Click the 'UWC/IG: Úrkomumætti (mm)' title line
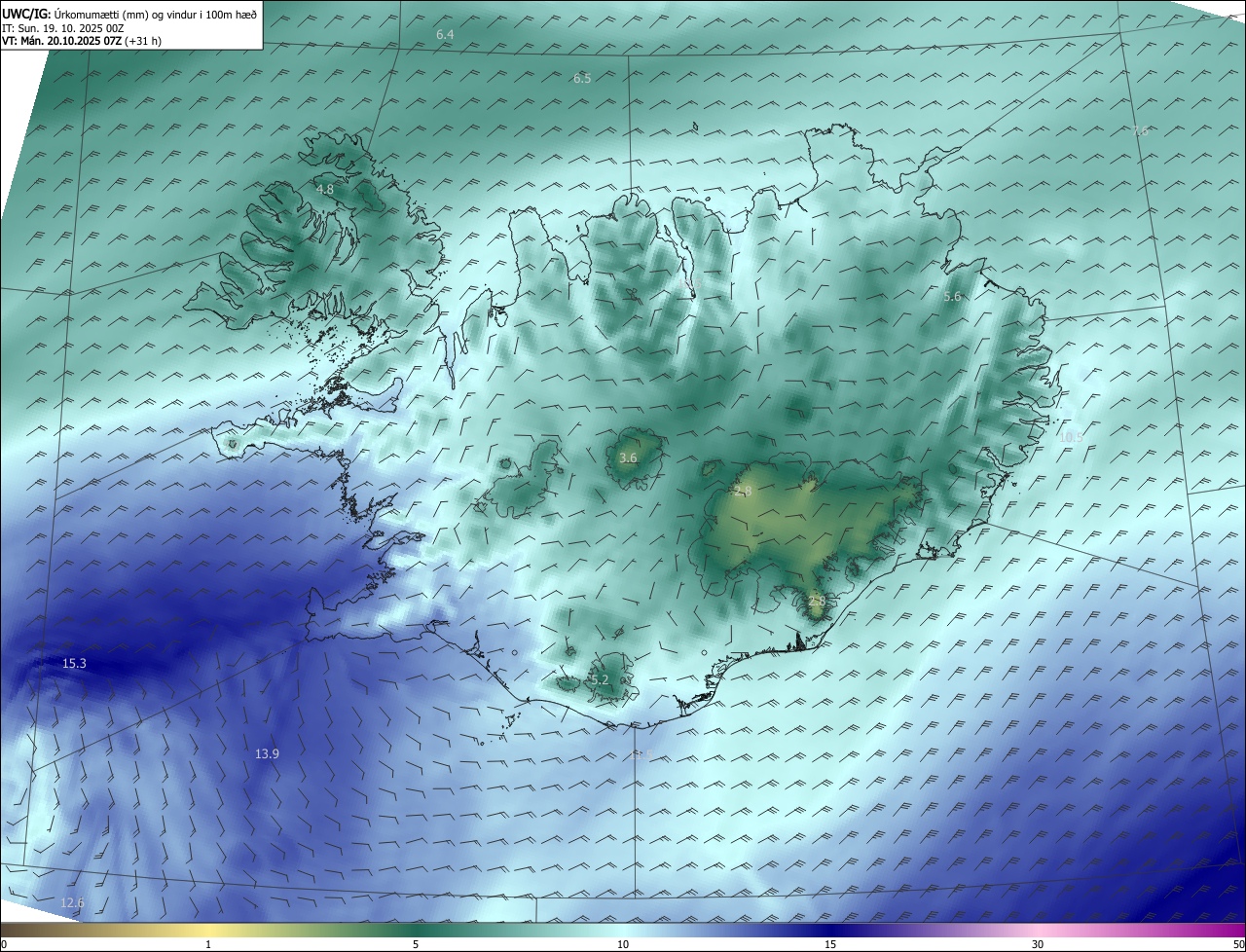 129,14
